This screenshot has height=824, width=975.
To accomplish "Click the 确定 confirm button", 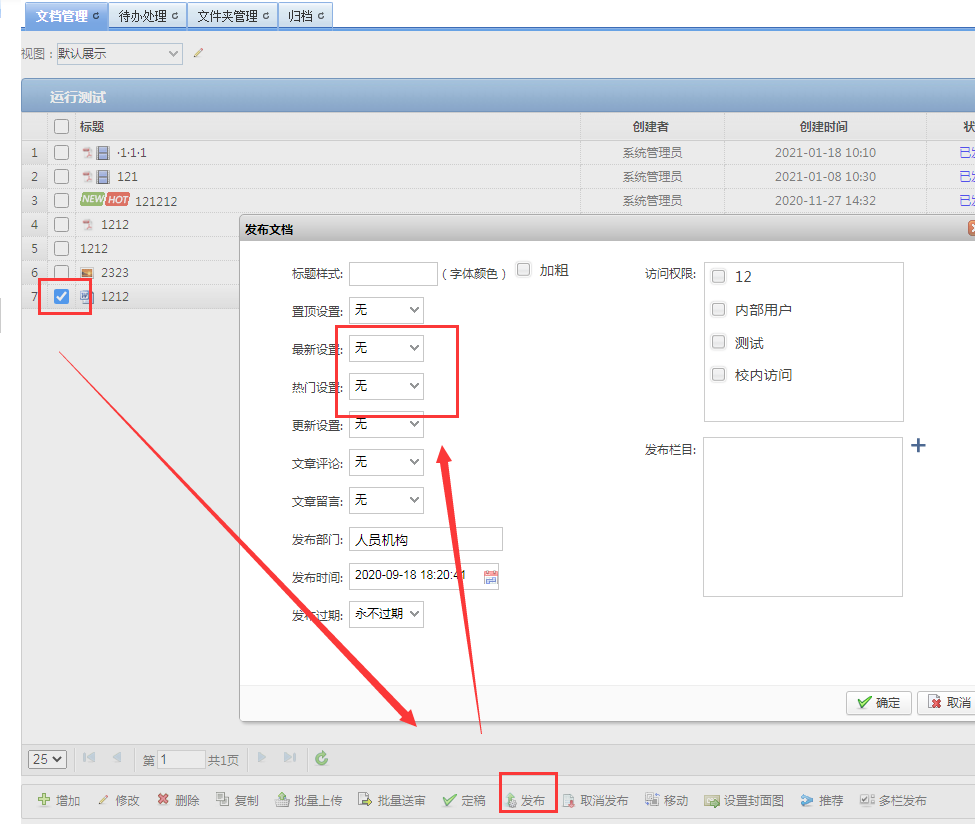I will pyautogui.click(x=878, y=703).
